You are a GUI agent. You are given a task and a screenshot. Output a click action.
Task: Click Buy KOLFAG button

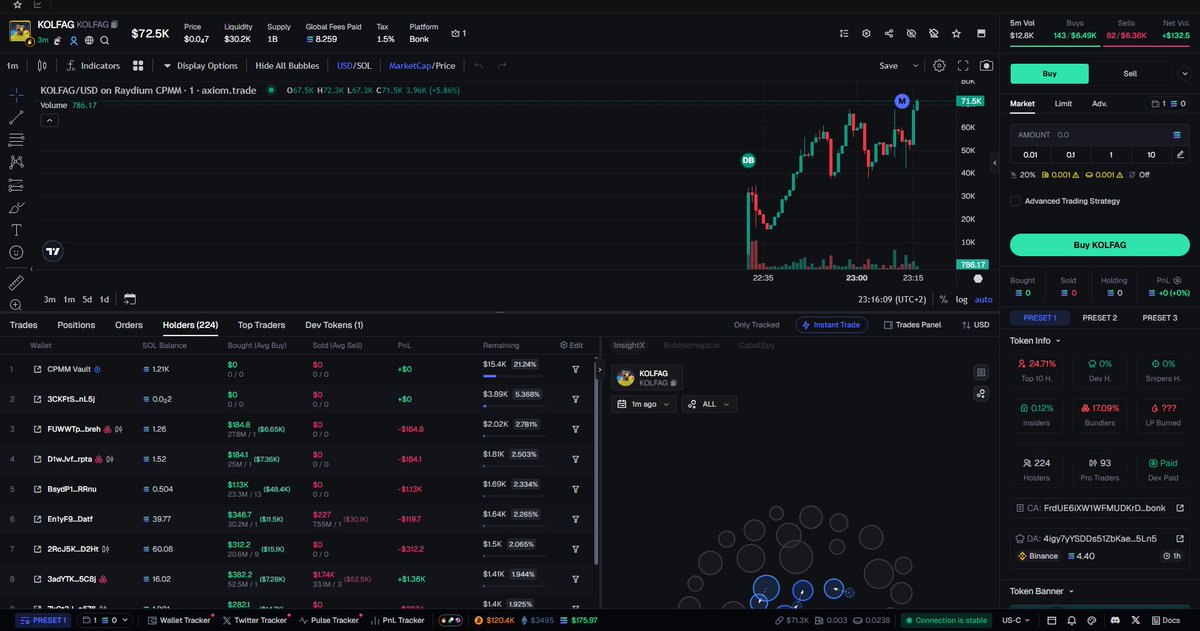pyautogui.click(x=1099, y=245)
